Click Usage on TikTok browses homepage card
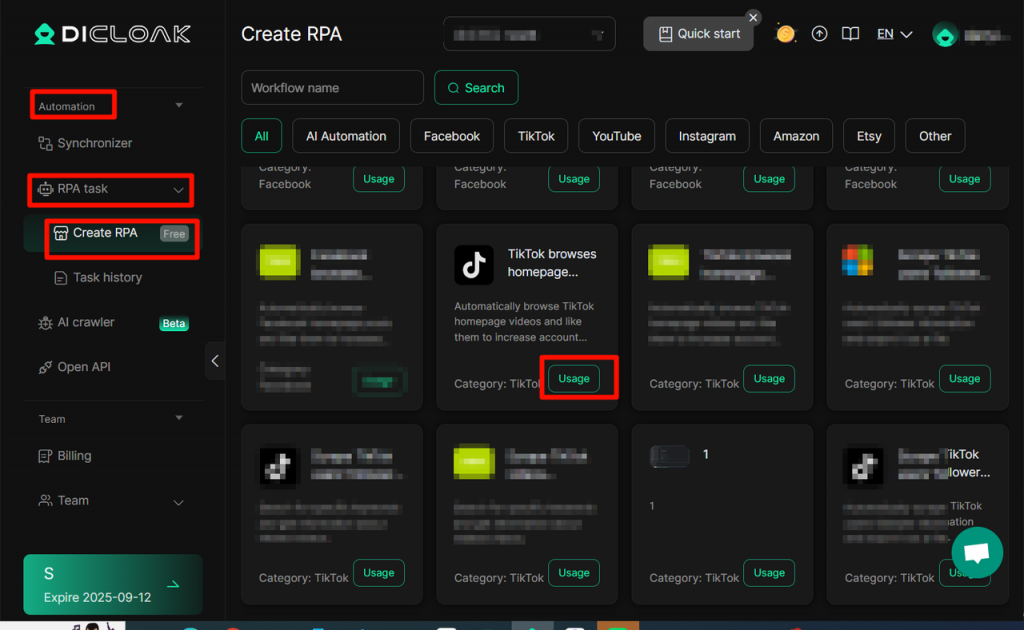 tap(574, 379)
